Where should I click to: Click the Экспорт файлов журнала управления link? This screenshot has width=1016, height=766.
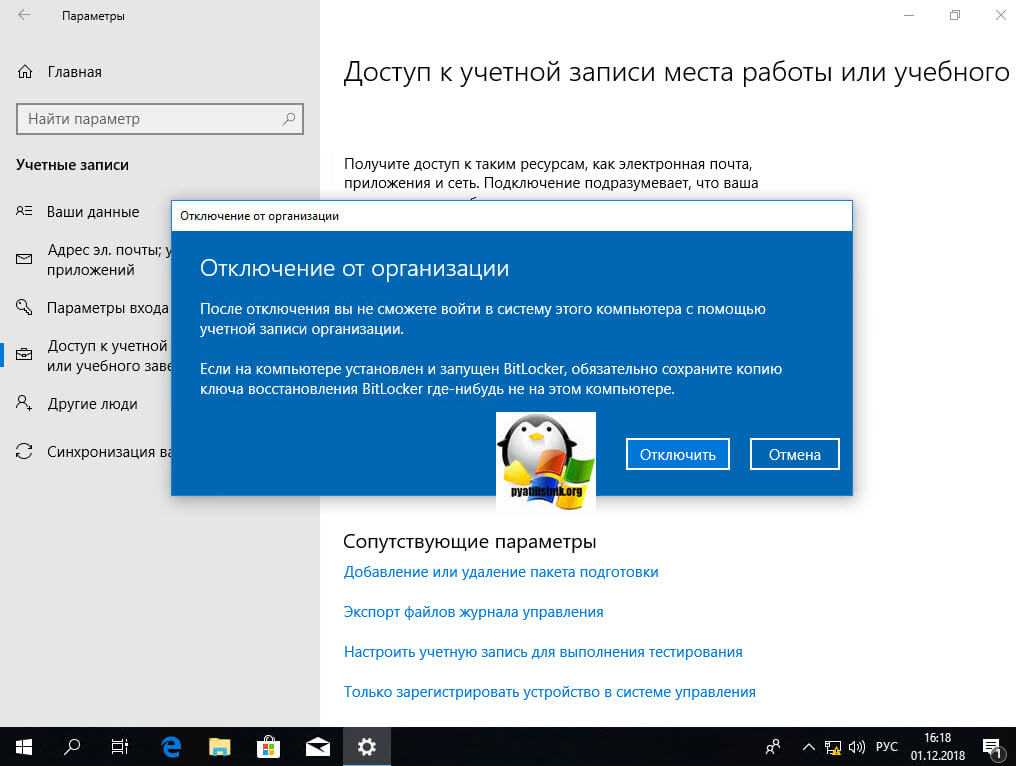click(x=473, y=611)
